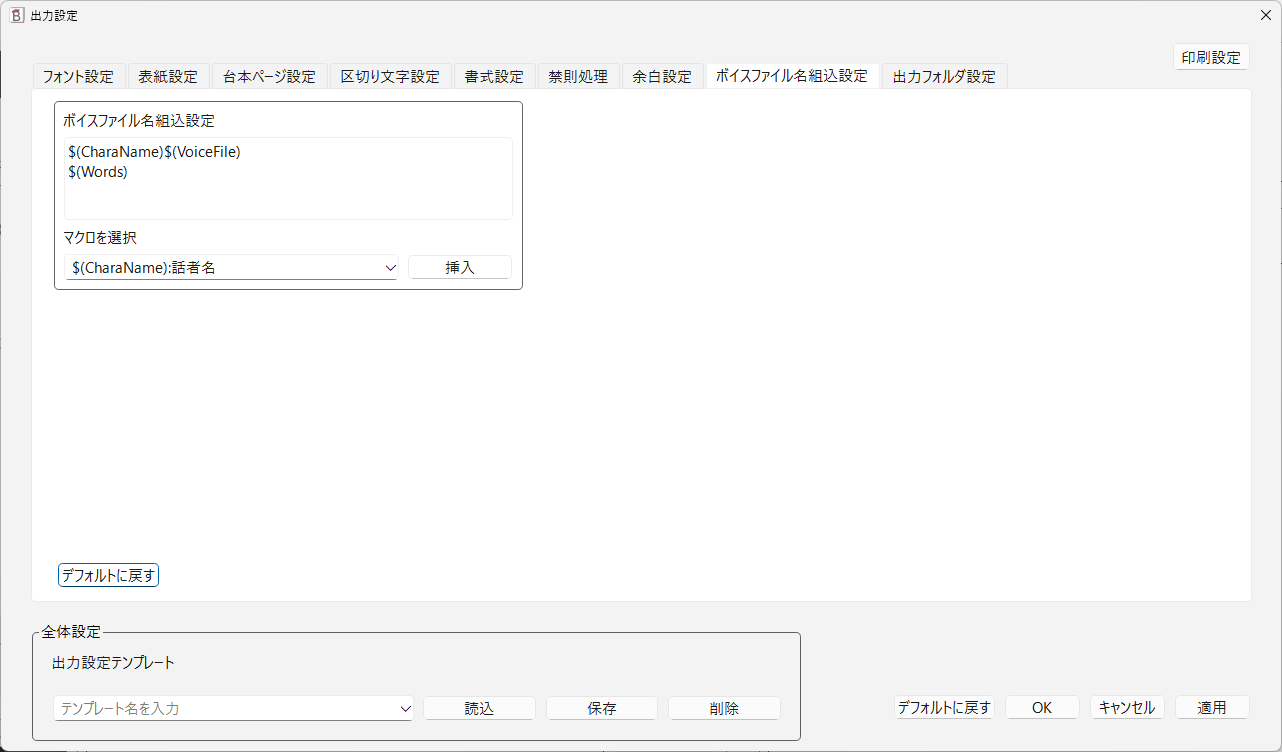Reset all settings with デフォルトに戻す

click(x=944, y=707)
